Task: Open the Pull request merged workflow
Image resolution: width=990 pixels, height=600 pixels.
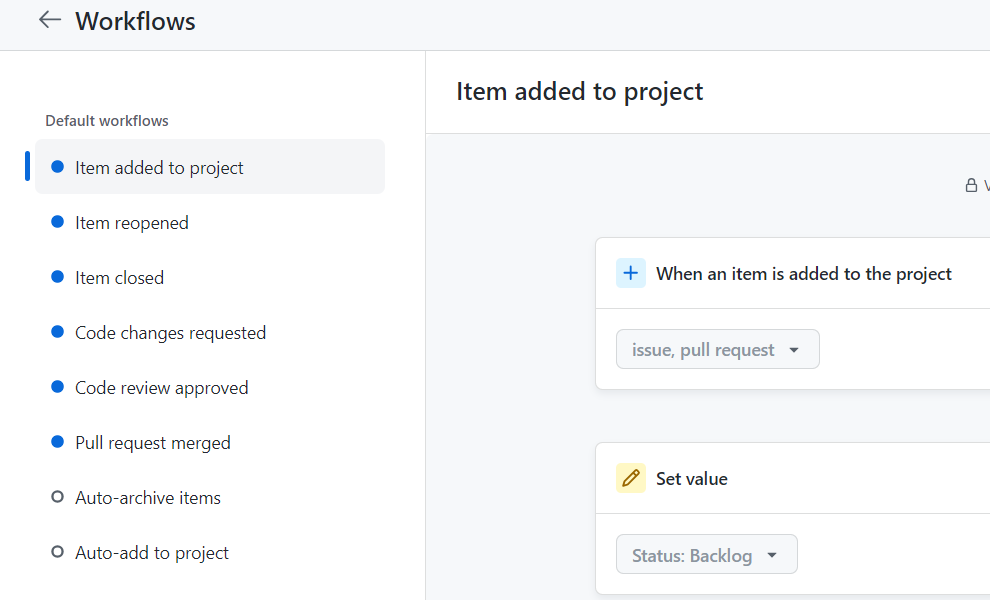Action: coord(152,443)
